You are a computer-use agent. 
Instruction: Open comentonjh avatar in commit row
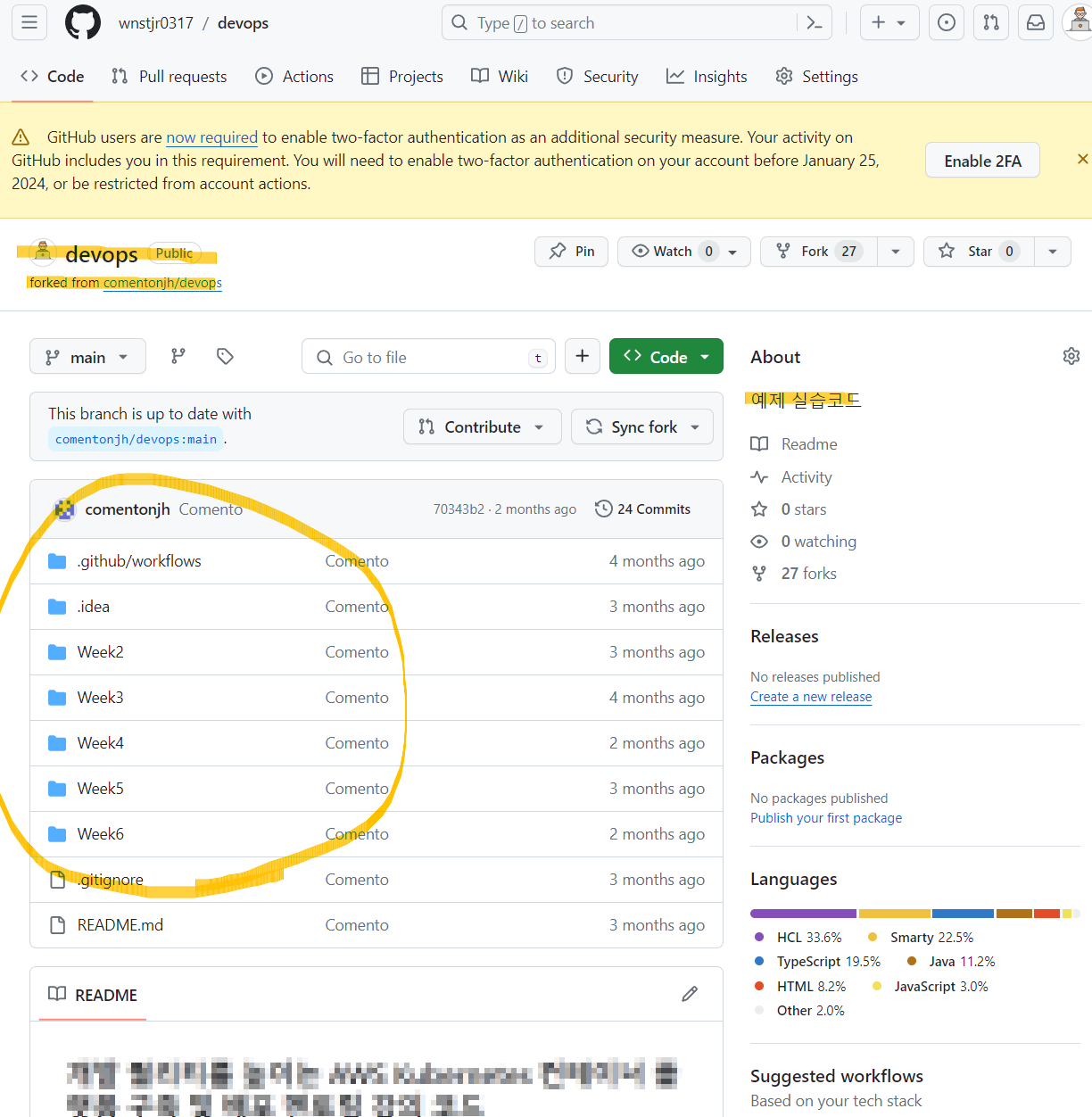point(64,509)
